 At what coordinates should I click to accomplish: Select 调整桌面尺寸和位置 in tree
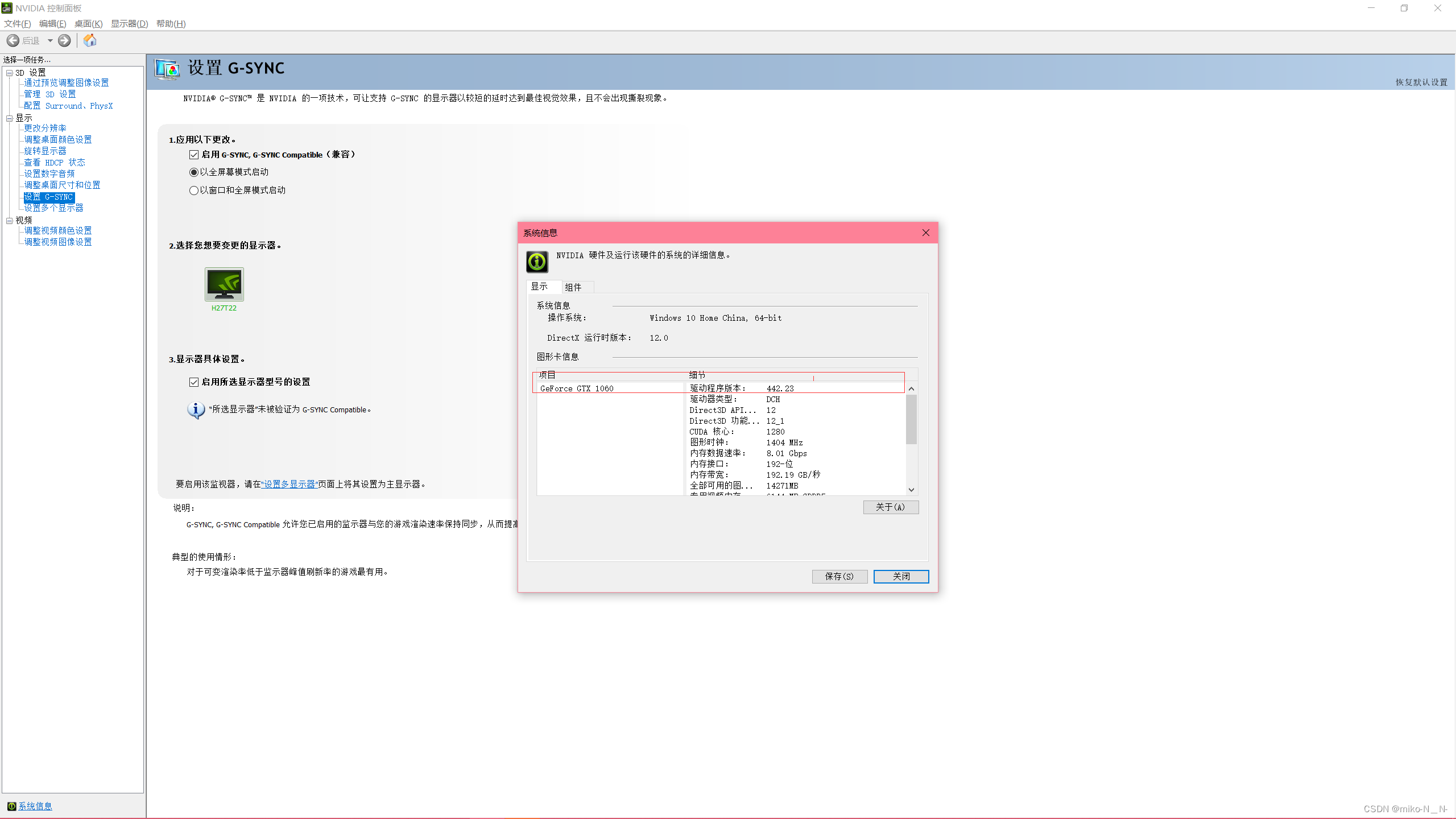(x=63, y=185)
